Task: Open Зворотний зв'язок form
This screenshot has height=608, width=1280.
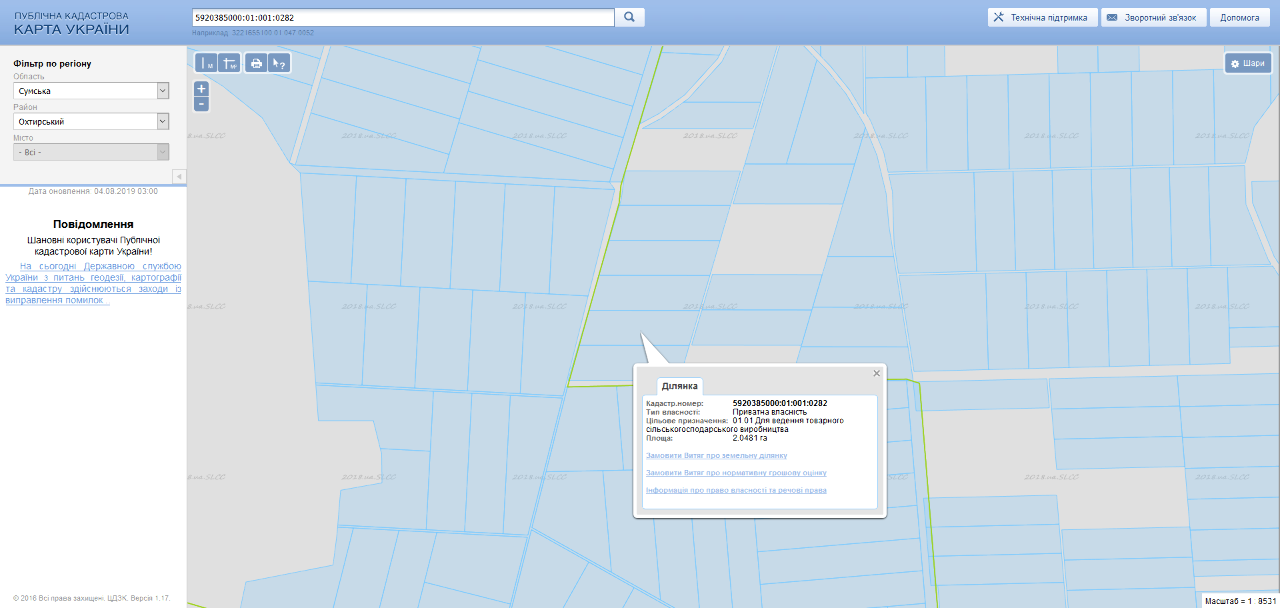Action: 1153,18
